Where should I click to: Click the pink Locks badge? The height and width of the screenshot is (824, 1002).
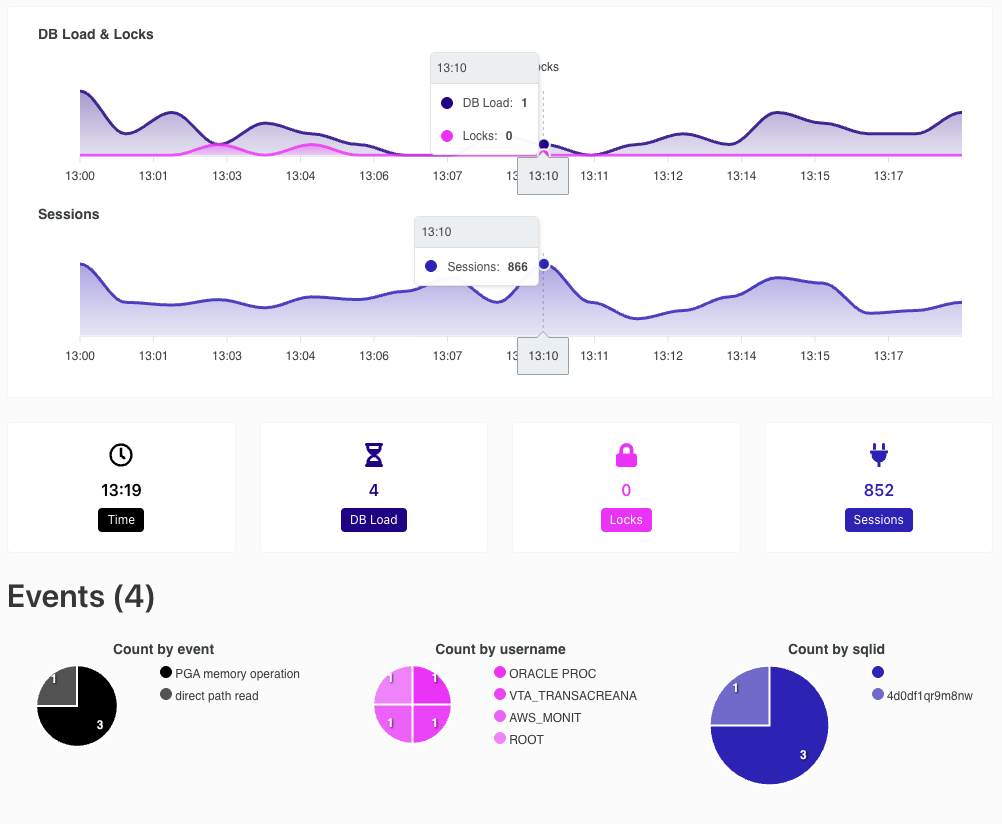click(x=626, y=520)
